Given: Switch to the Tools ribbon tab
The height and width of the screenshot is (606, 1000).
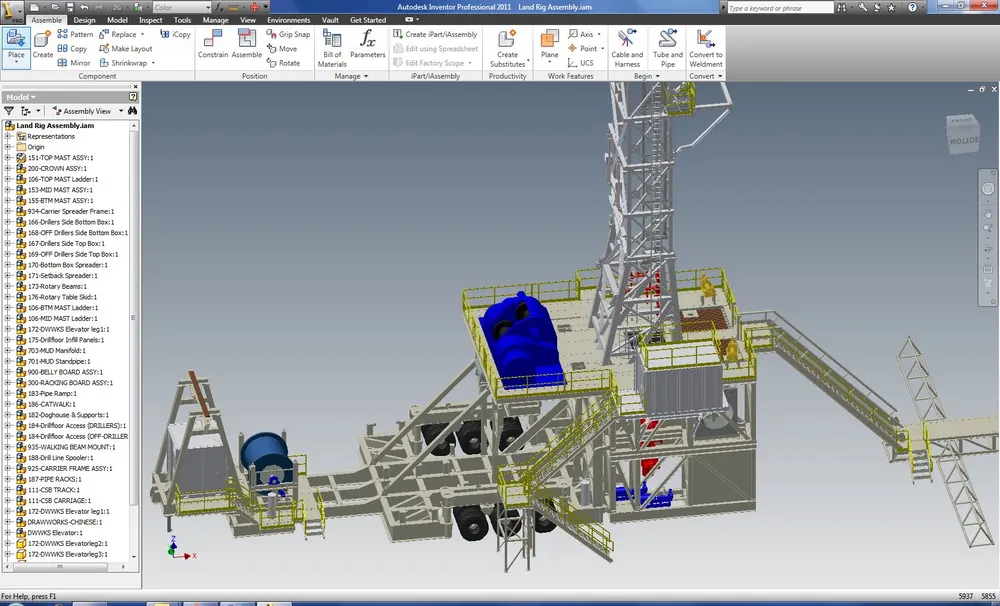Looking at the screenshot, I should [x=182, y=20].
